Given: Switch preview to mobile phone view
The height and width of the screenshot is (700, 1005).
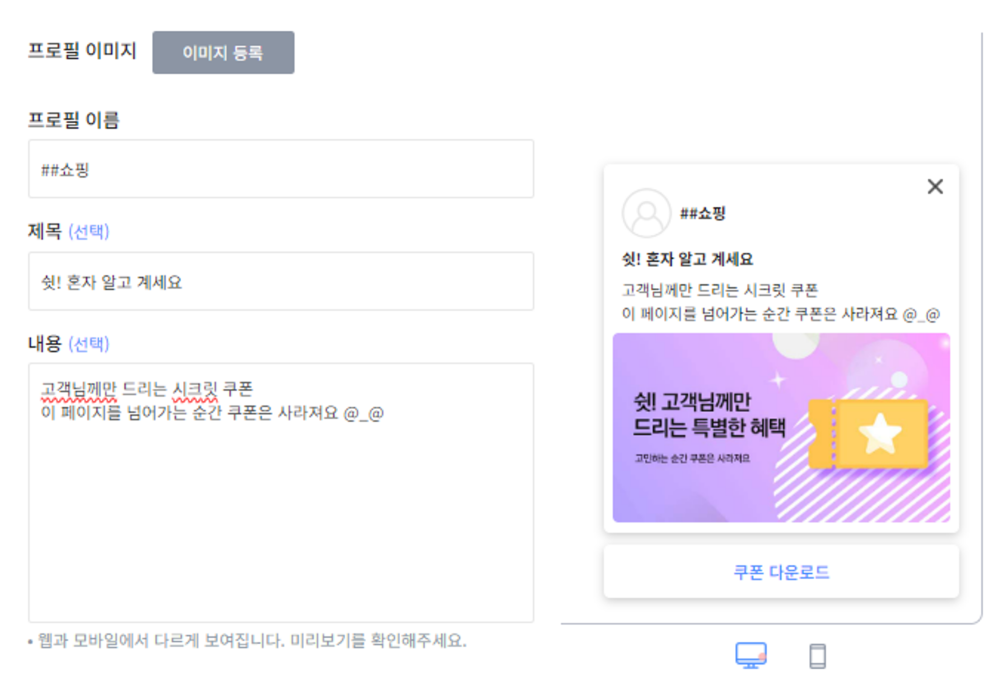Looking at the screenshot, I should click(x=817, y=656).
